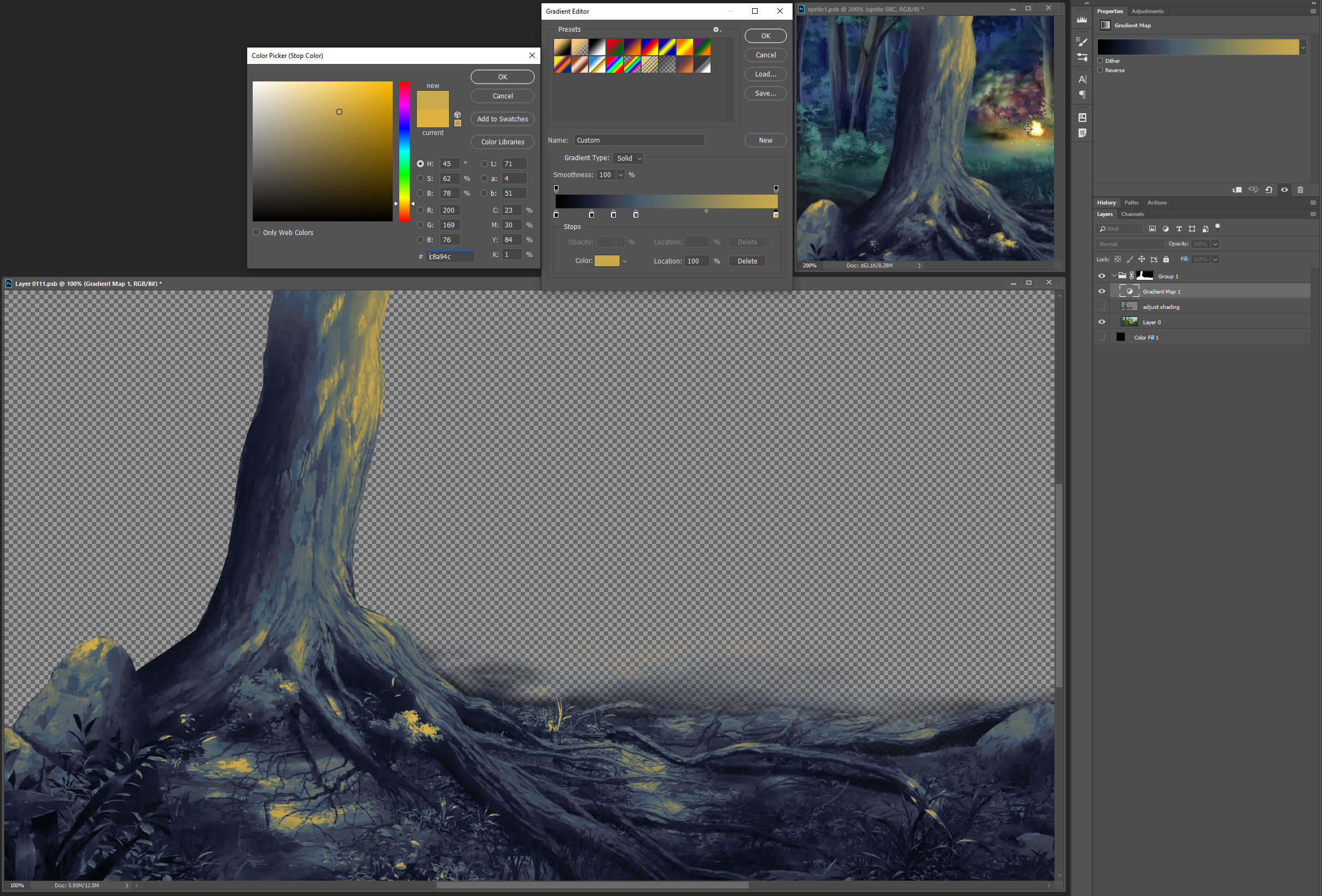Switch to the Channels tab
Screen dimensions: 1322x896
click(x=1132, y=214)
